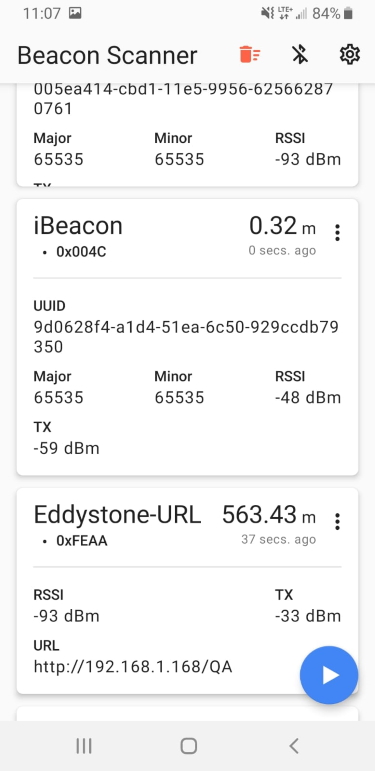
Task: Tap Android back navigation arrow
Action: pos(294,746)
